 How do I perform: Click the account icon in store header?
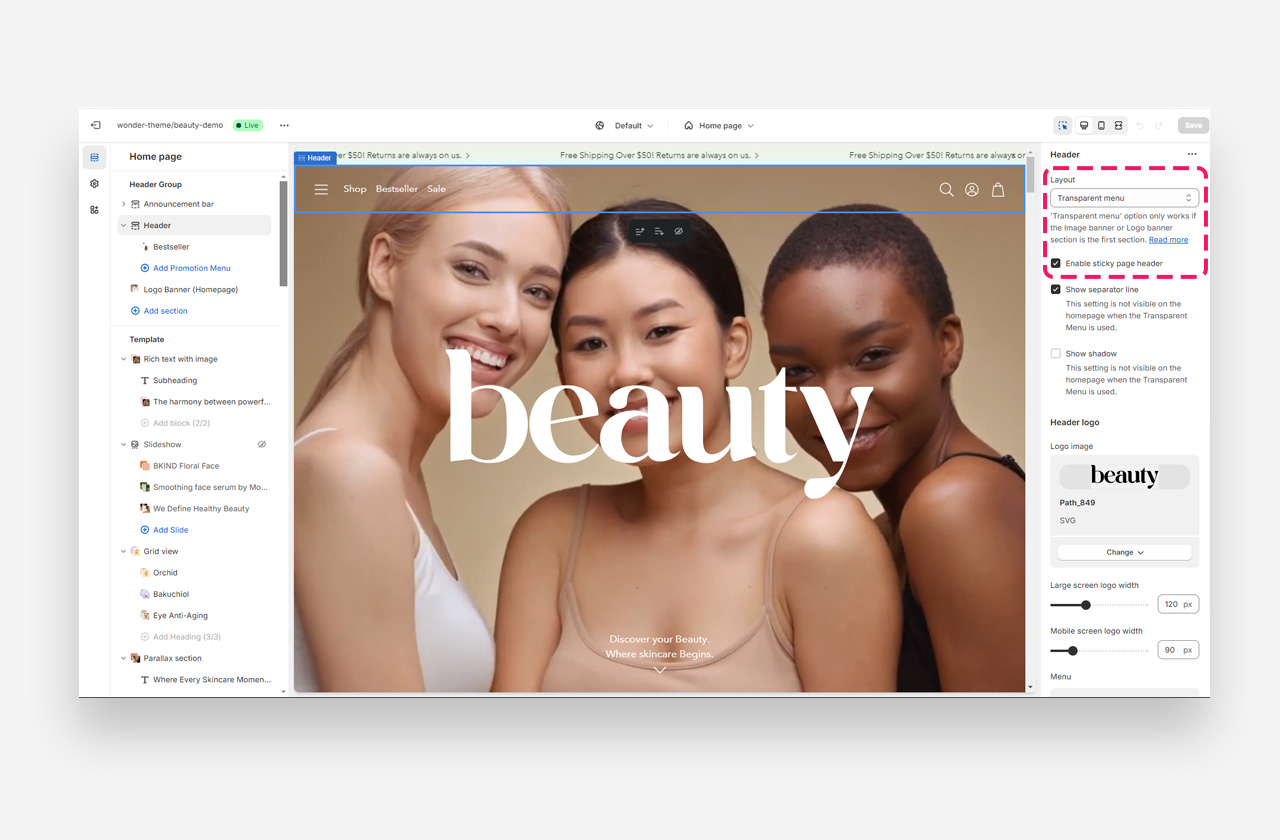[x=971, y=190]
